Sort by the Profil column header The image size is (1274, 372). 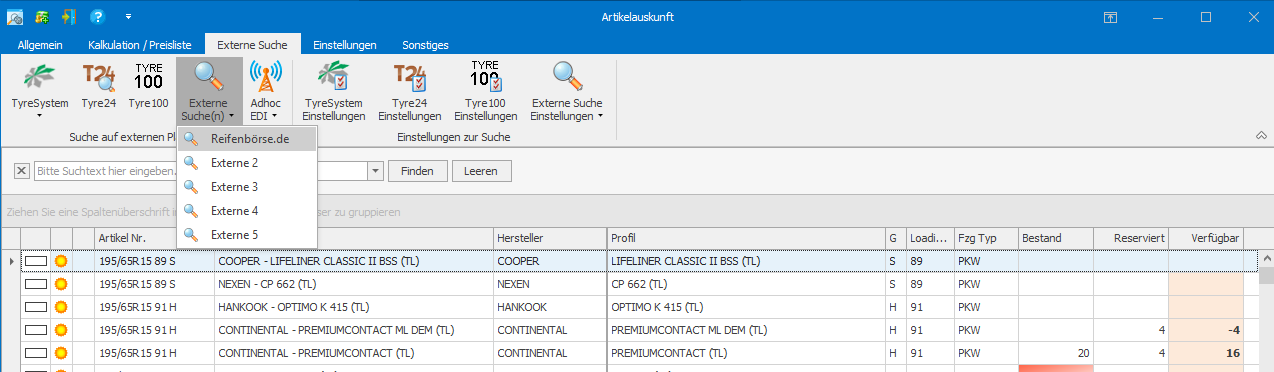tap(746, 238)
